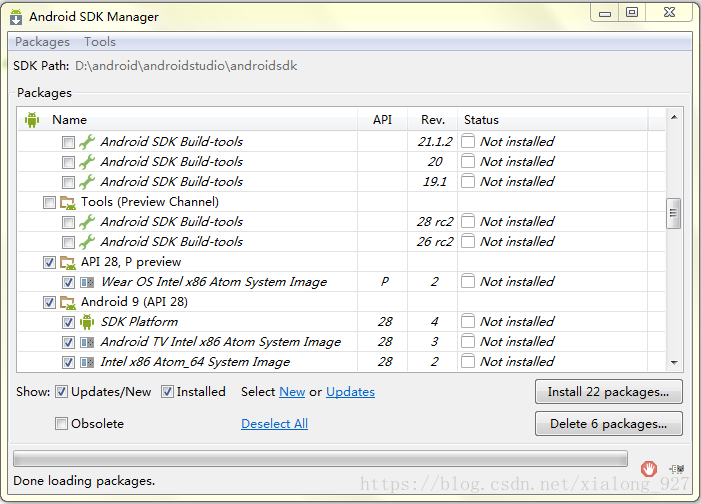This screenshot has height=504, width=701.
Task: Check Build-tools 28 rc2 checkbox
Action: tap(68, 222)
